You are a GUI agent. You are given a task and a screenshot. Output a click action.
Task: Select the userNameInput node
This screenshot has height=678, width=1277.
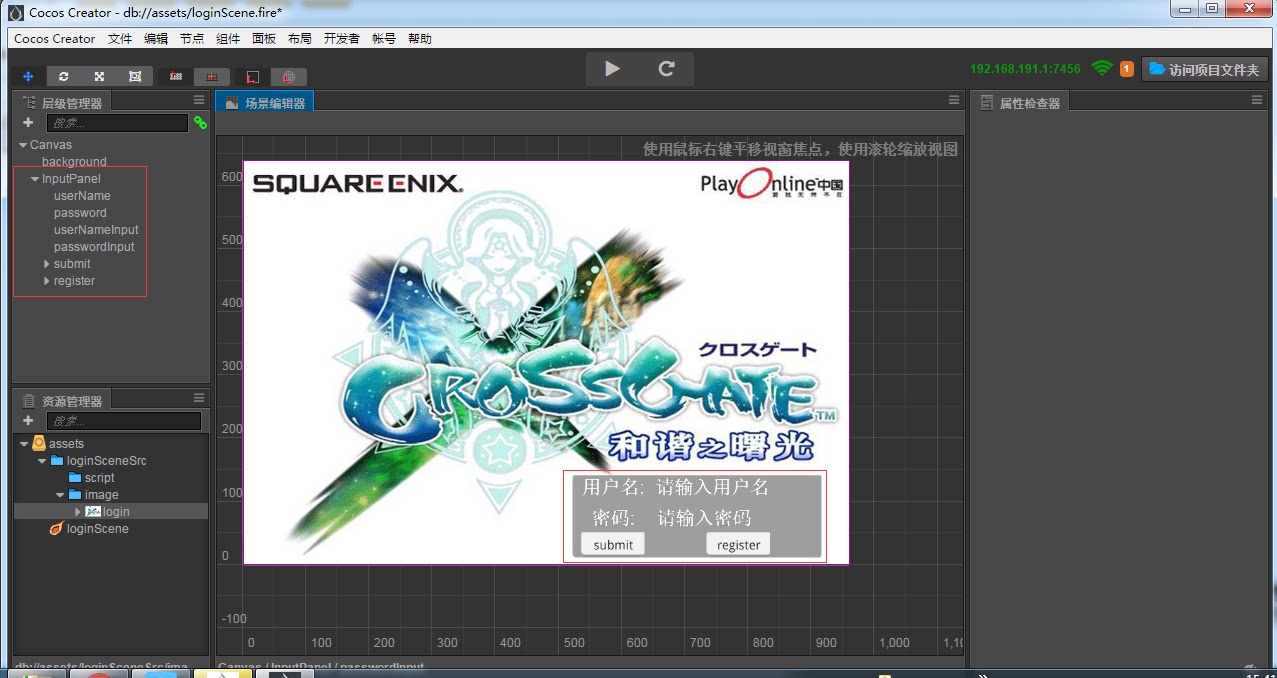pos(96,230)
